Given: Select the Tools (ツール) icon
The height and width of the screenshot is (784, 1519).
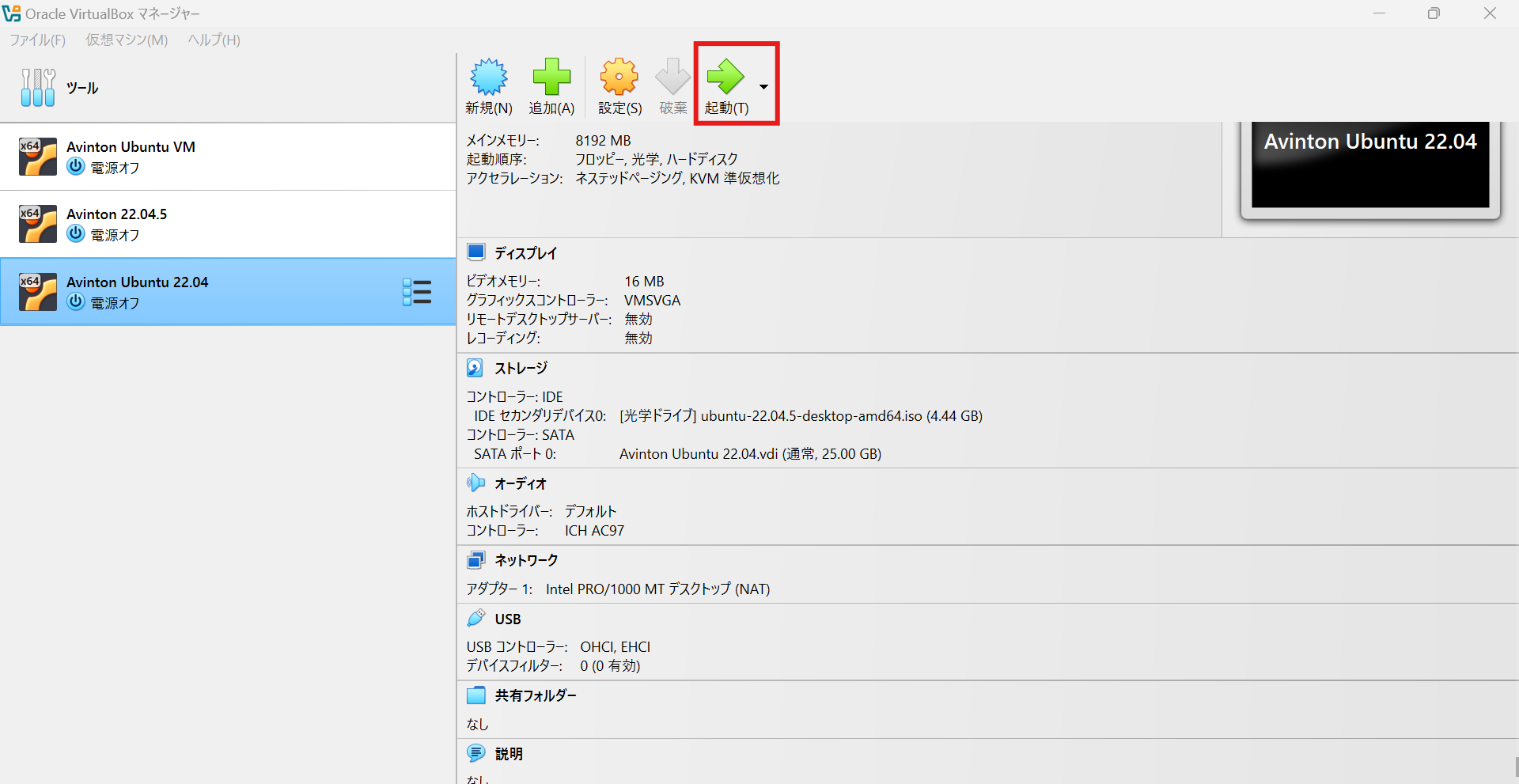Looking at the screenshot, I should (38, 87).
